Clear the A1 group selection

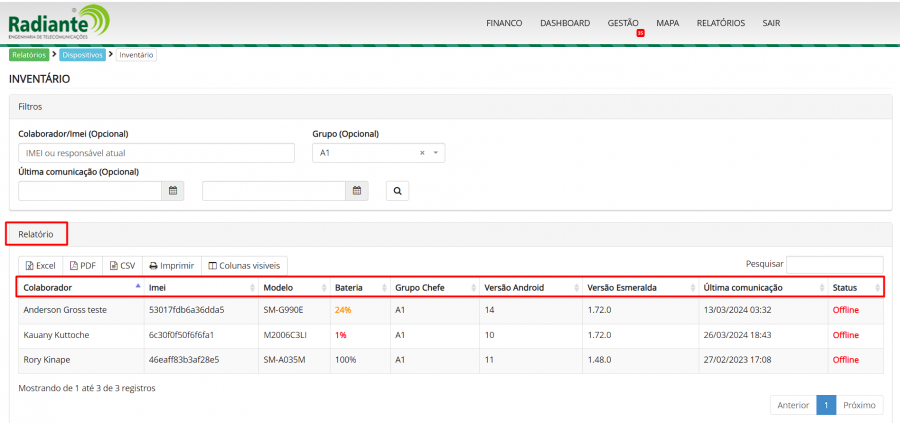pyautogui.click(x=422, y=153)
